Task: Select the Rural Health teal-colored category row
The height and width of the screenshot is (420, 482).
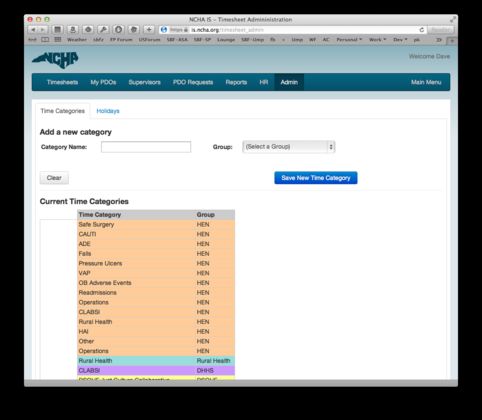Action: click(156, 361)
